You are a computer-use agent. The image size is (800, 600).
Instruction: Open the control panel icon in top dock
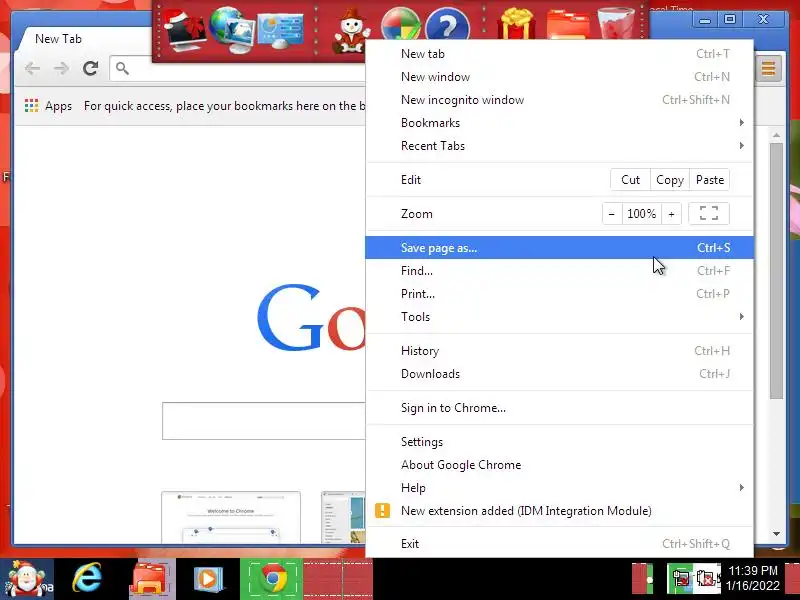pos(281,30)
